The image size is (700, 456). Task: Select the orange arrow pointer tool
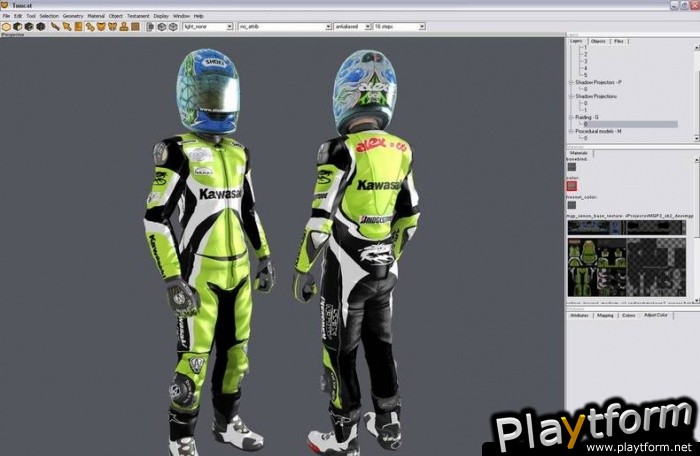pyautogui.click(x=67, y=27)
